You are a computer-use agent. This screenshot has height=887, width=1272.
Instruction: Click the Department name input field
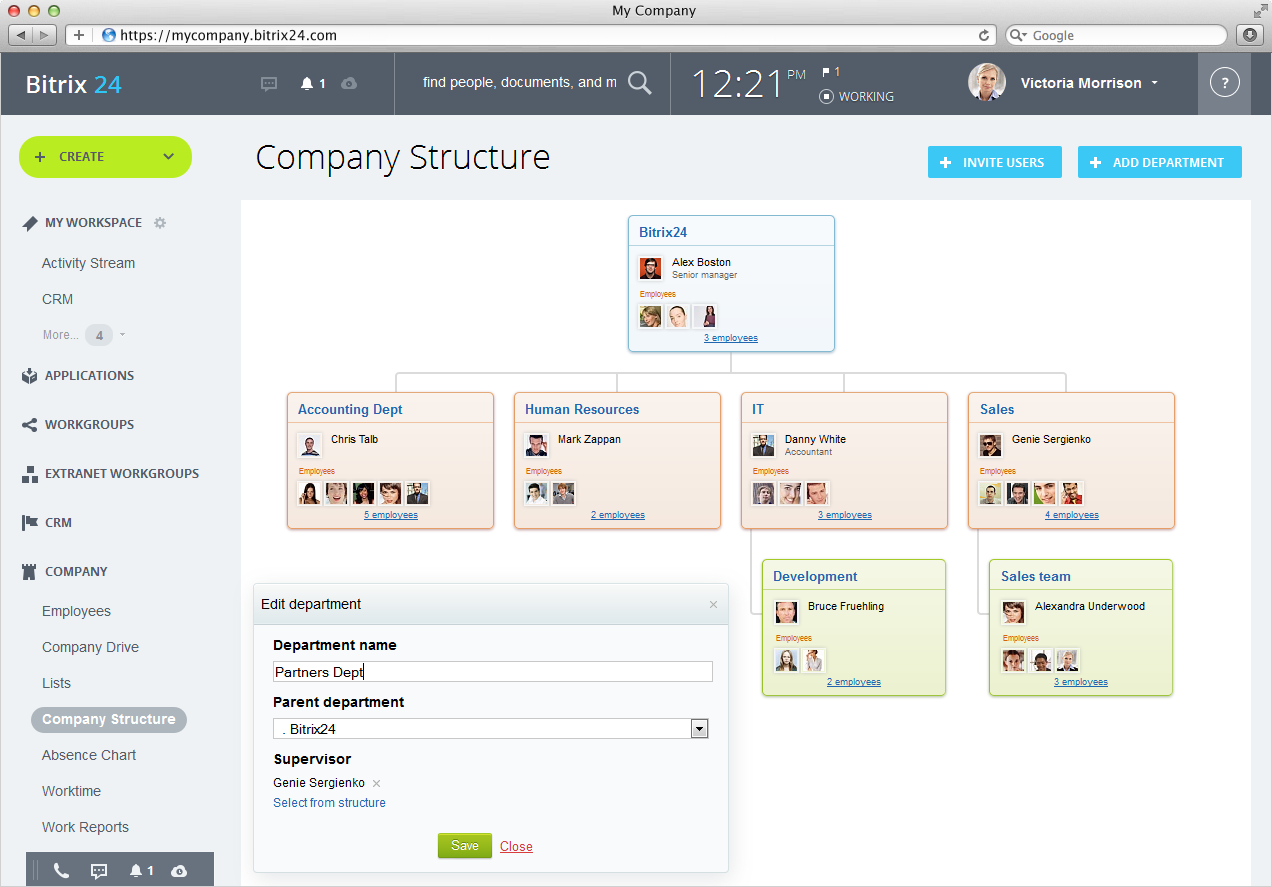point(492,672)
